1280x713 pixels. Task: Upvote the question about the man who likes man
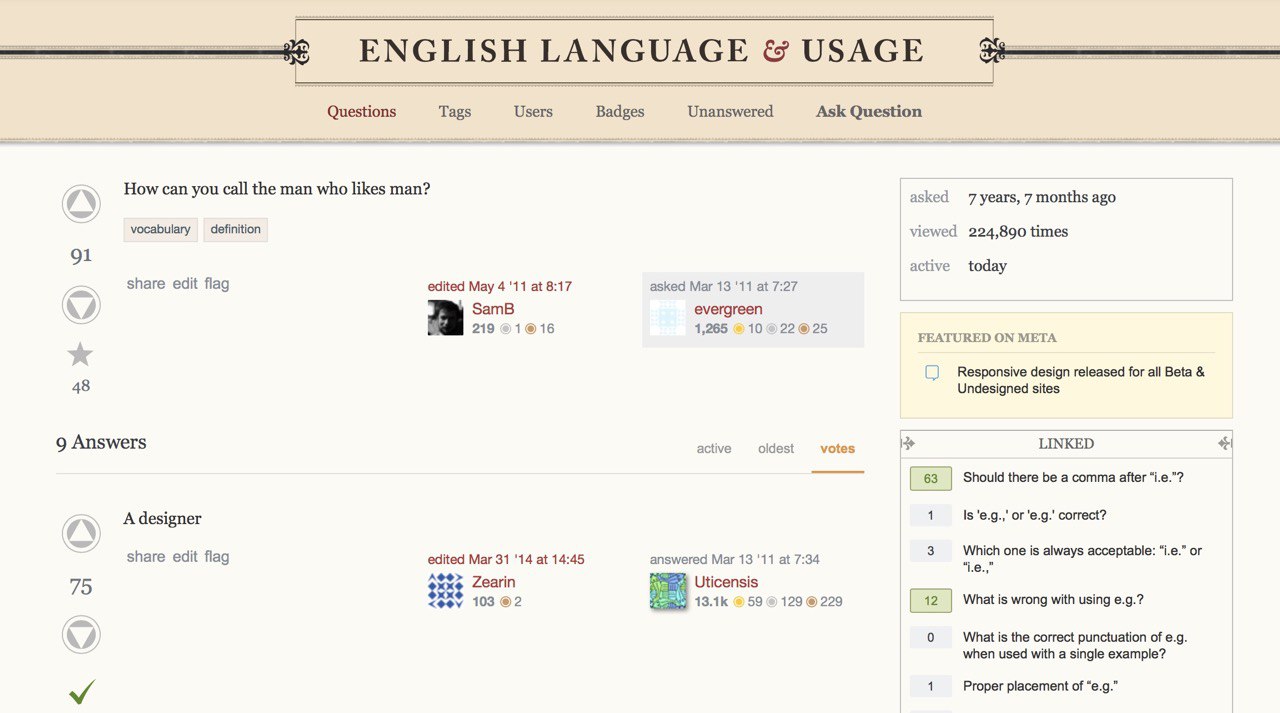click(x=81, y=204)
